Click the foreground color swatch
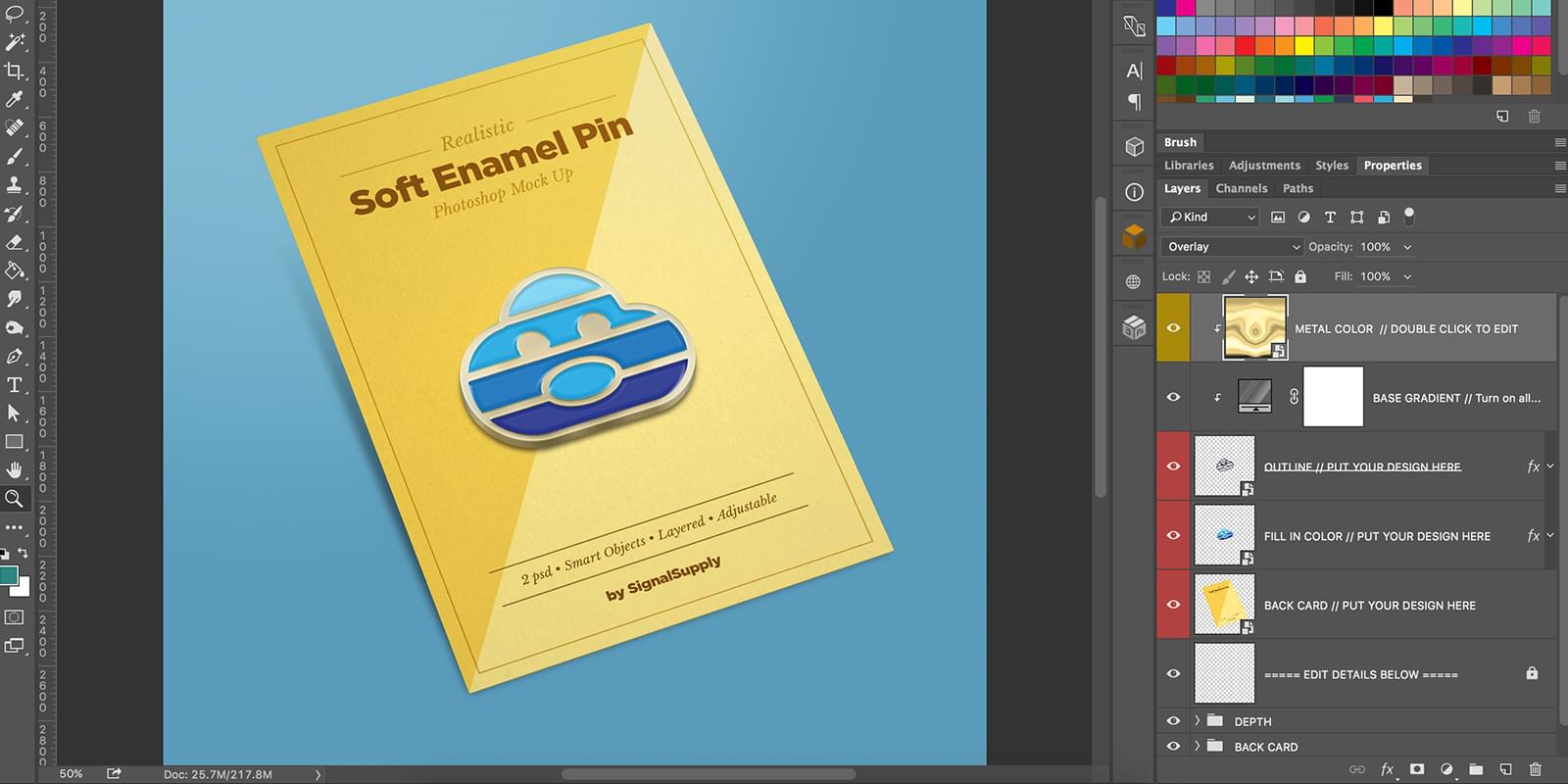1568x784 pixels. tap(9, 575)
